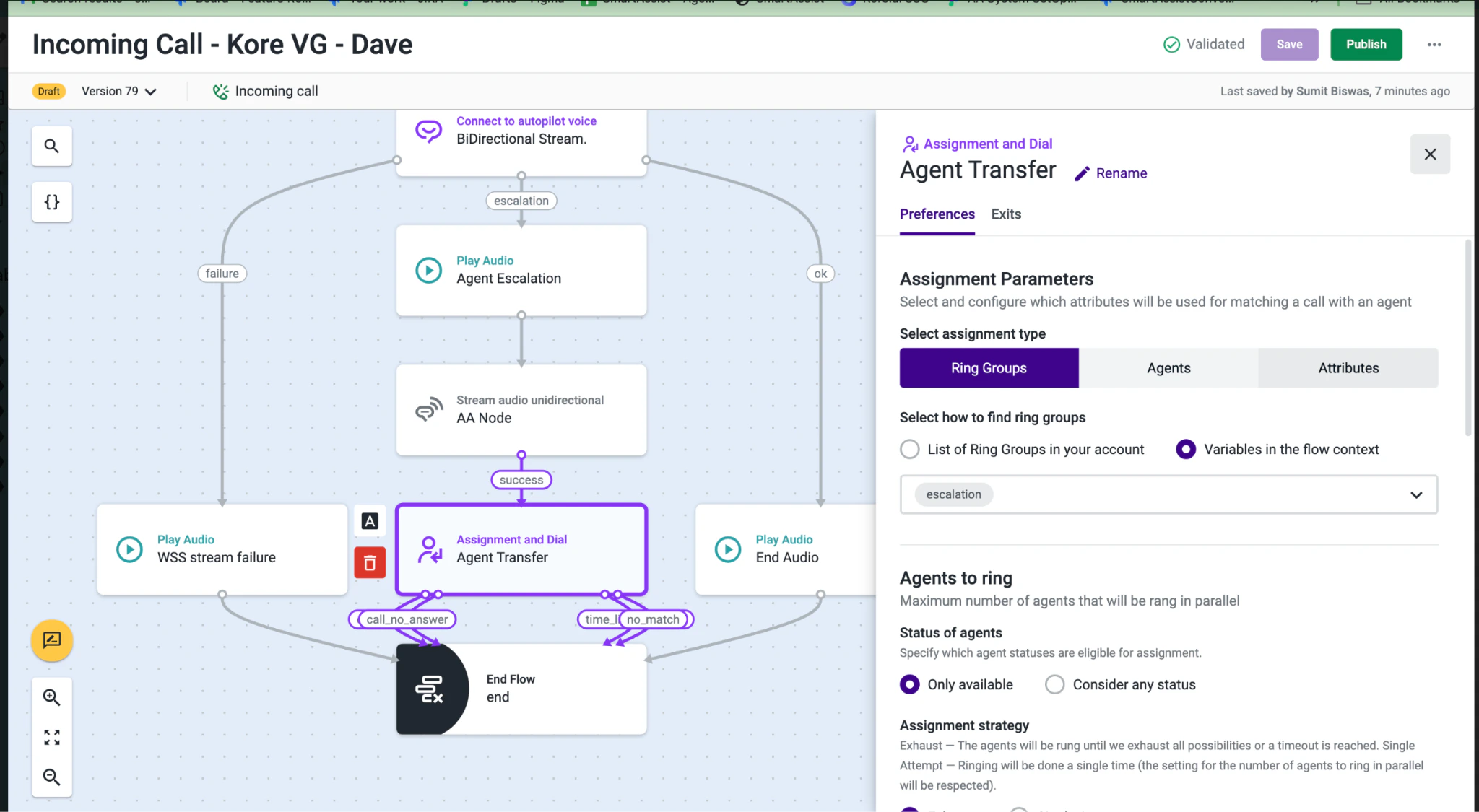Click the 'A' label icon above WSS stream failure
Viewport: 1479px width, 812px height.
pos(369,520)
